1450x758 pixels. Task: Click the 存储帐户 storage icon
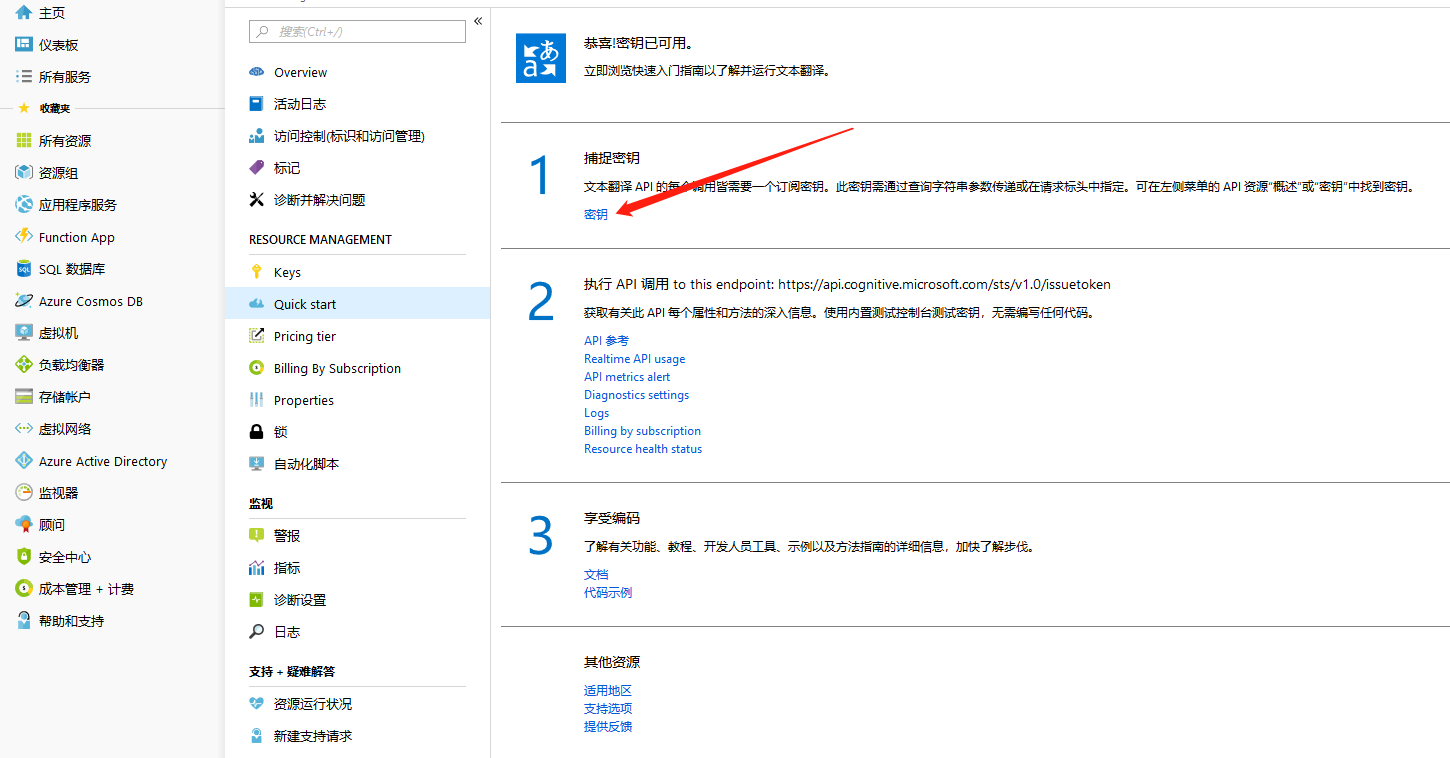click(x=24, y=397)
